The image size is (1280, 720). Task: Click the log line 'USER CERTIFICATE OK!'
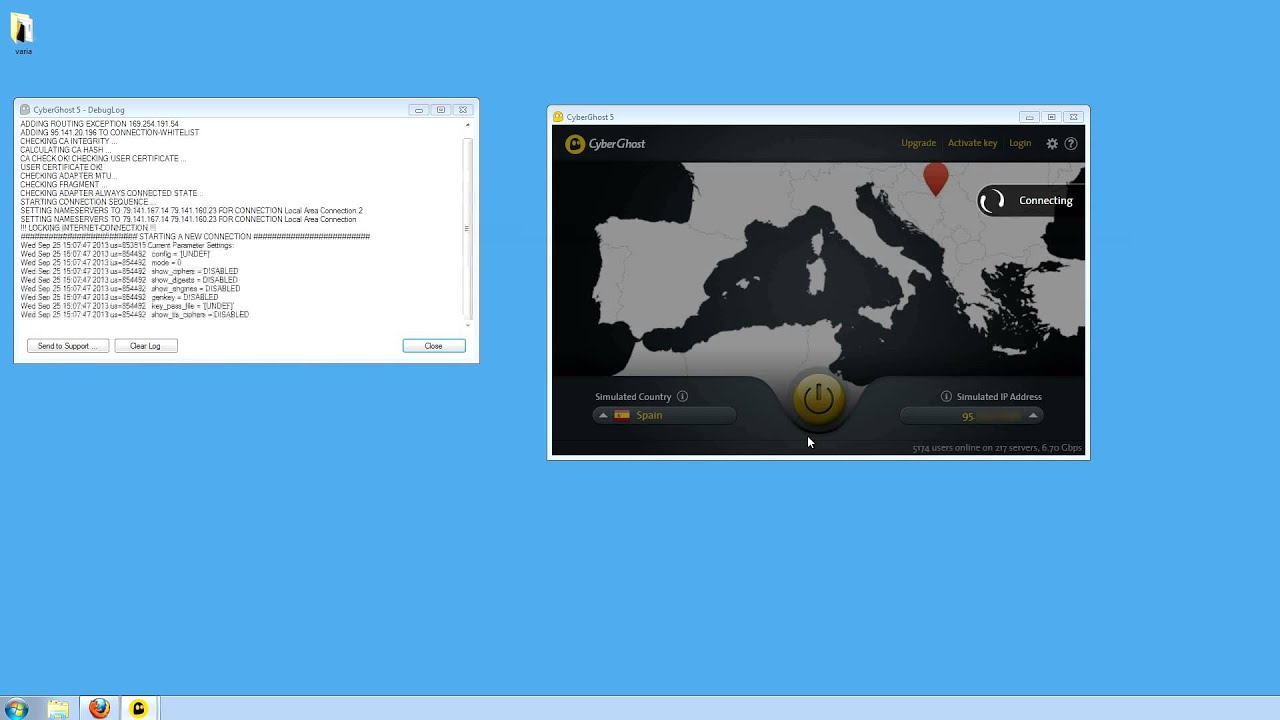(62, 167)
